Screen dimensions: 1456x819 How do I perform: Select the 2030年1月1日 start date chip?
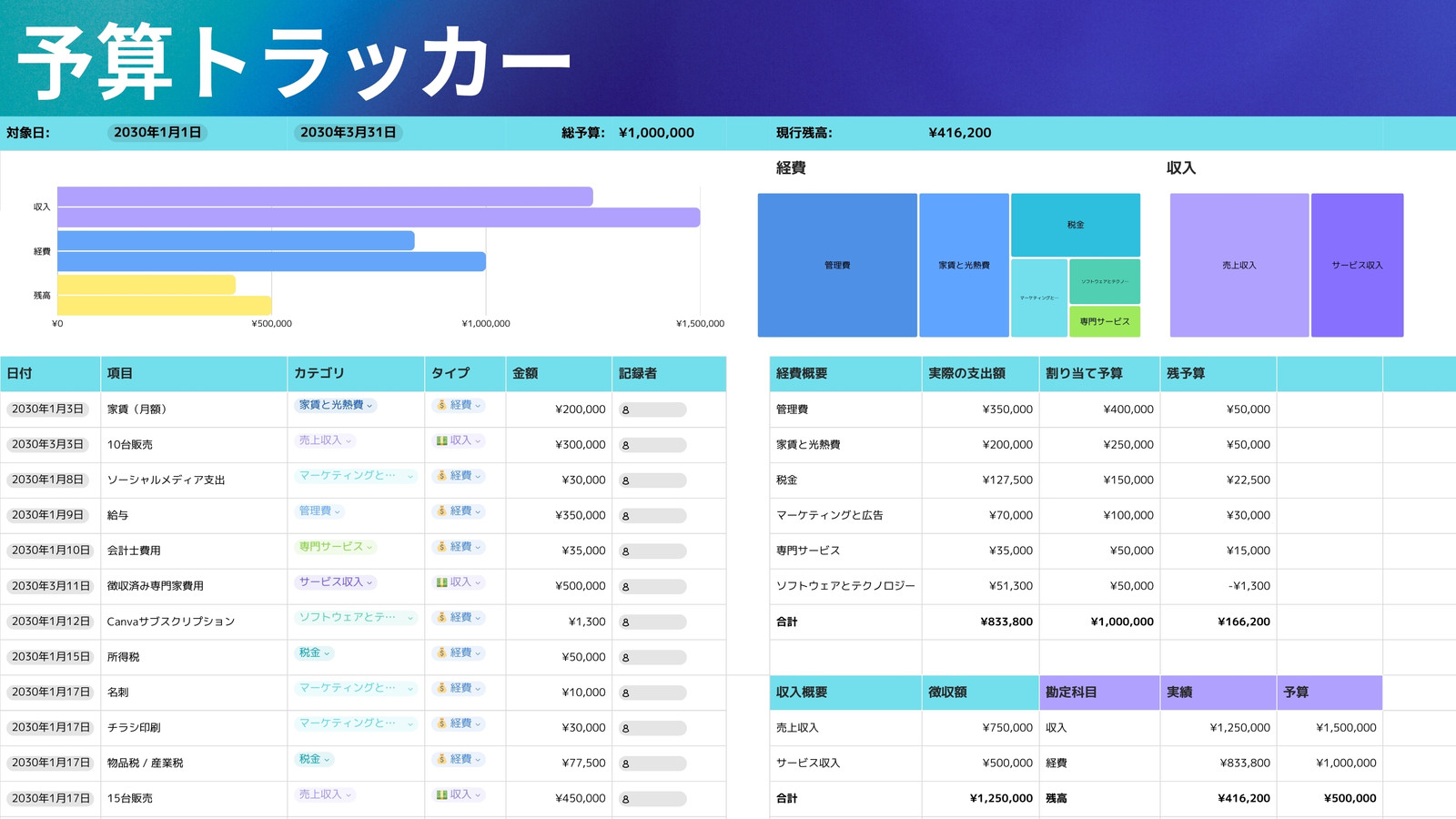[x=157, y=133]
